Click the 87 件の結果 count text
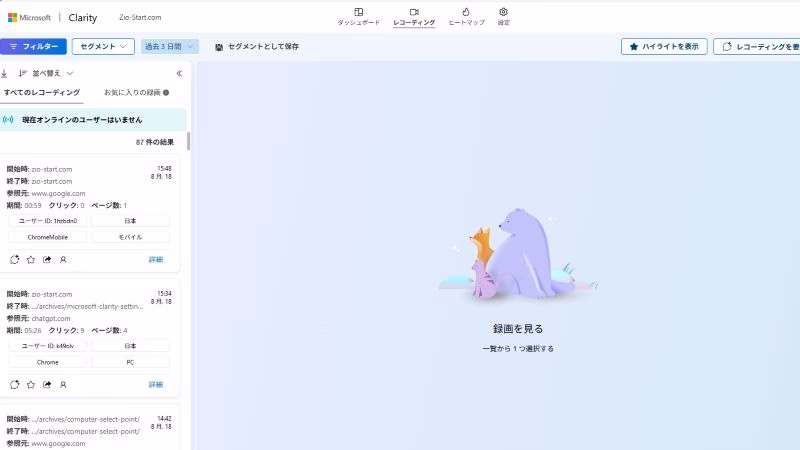This screenshot has width=800, height=450. 155,142
